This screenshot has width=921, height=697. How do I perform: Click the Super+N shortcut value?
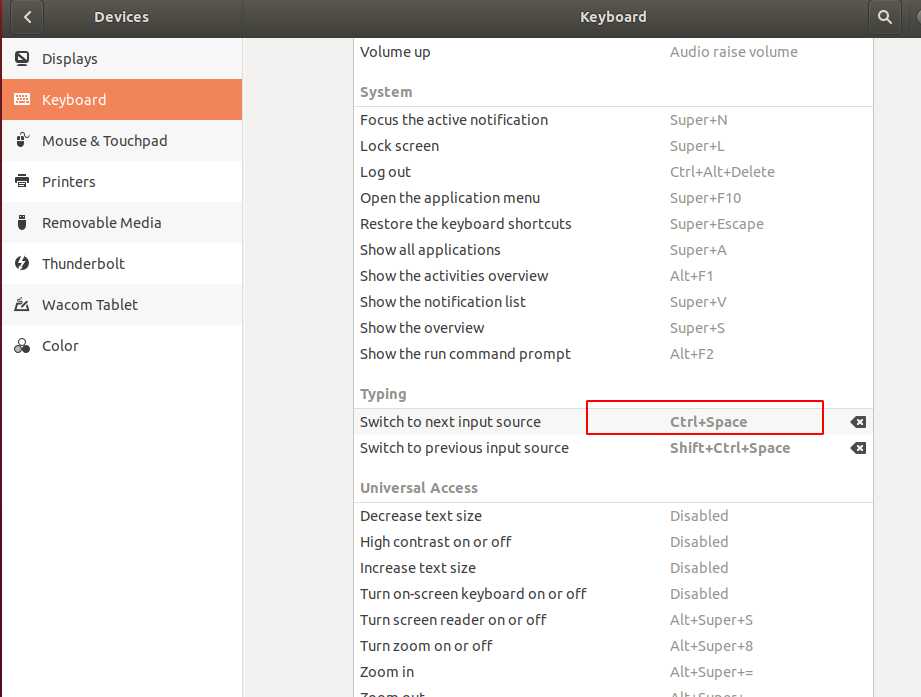(698, 120)
